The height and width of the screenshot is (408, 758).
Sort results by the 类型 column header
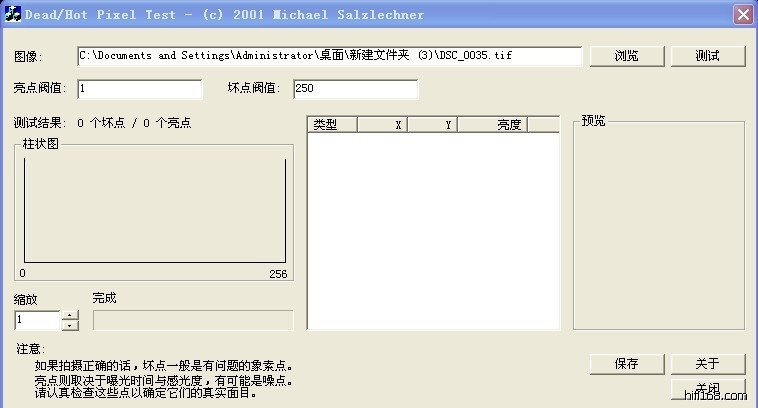332,125
